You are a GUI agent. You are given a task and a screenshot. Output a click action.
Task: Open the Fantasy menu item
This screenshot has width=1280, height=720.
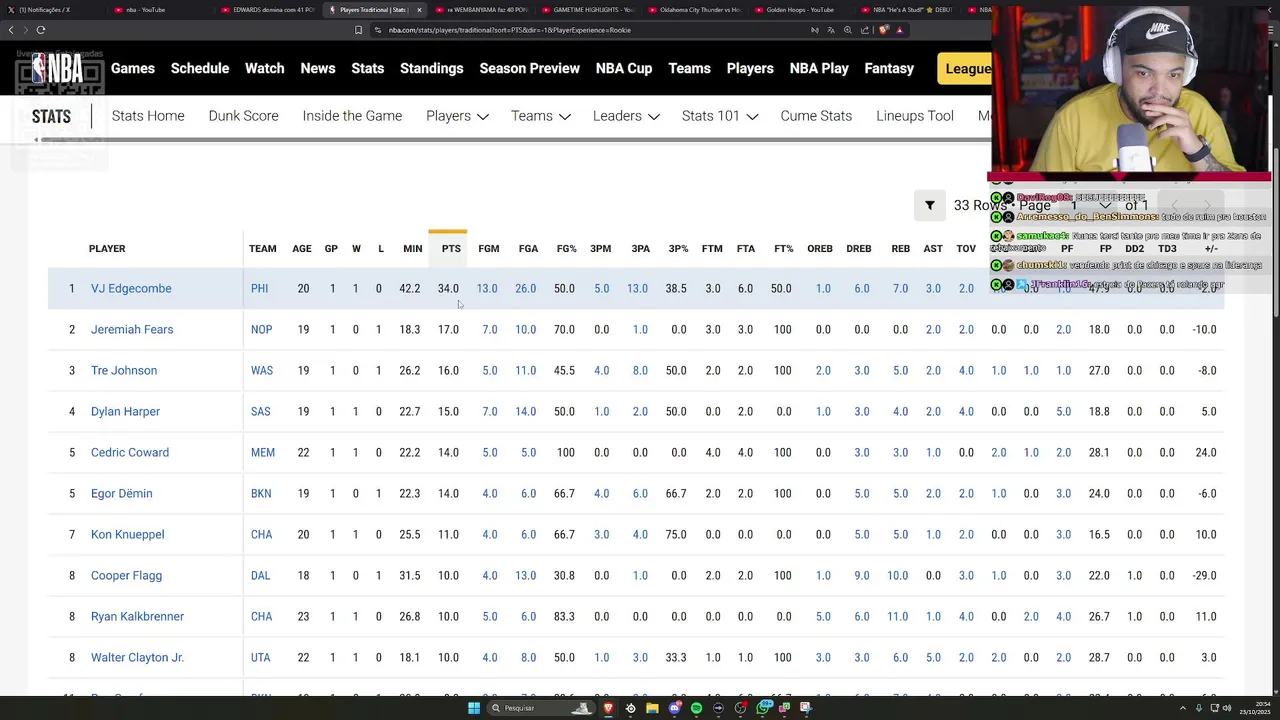click(889, 68)
